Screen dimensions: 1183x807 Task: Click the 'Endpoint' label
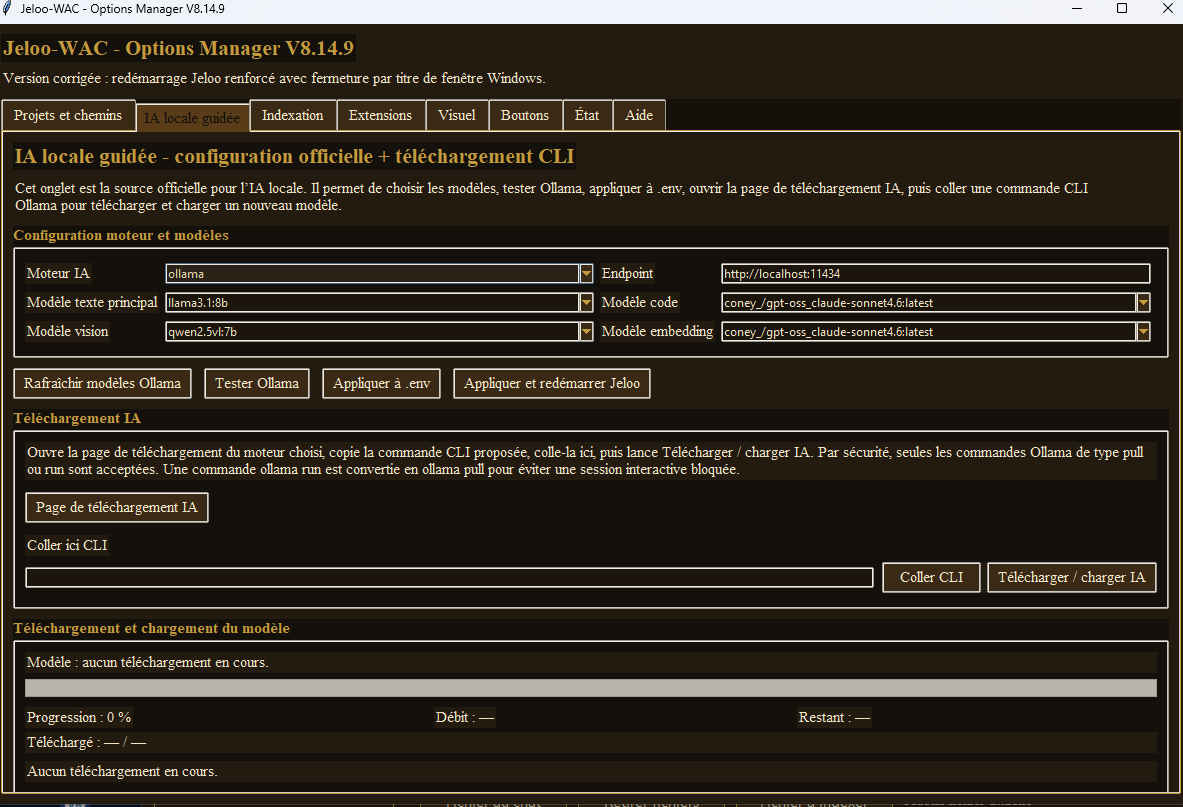628,273
